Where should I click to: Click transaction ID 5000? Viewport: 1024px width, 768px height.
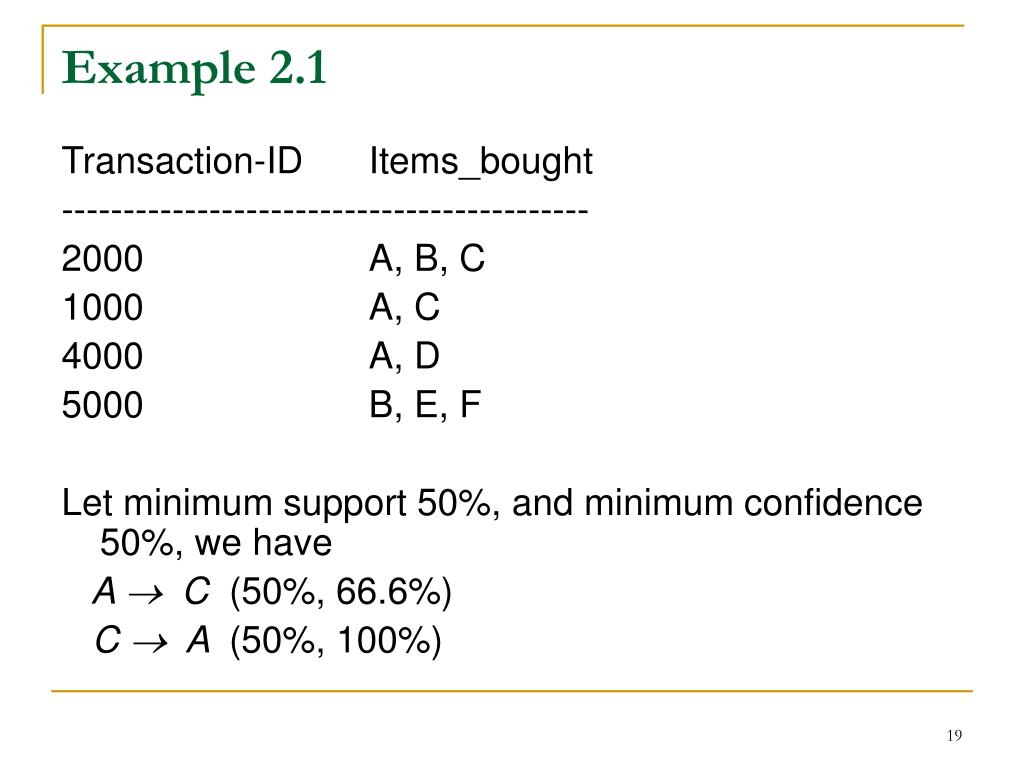point(103,405)
